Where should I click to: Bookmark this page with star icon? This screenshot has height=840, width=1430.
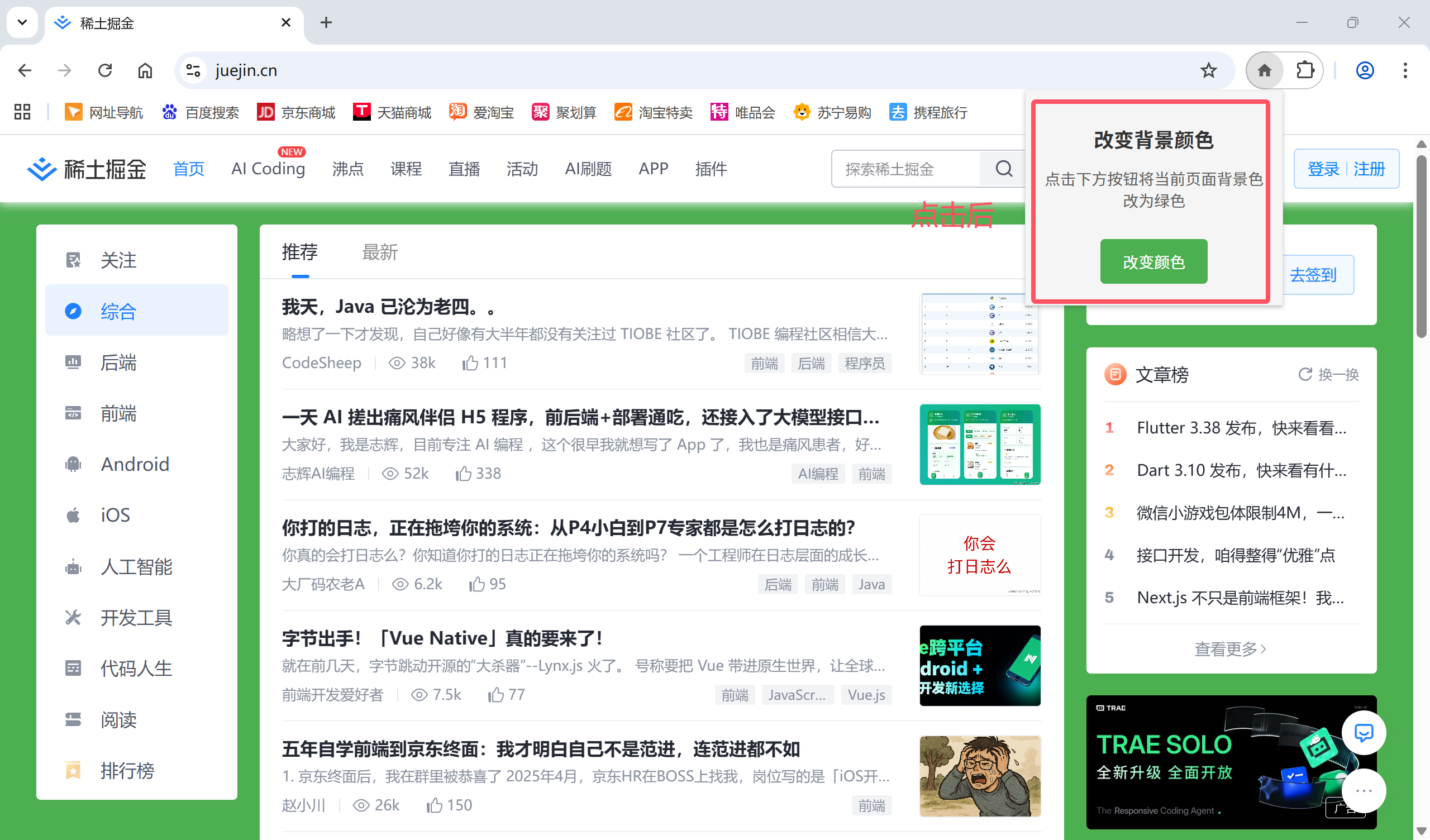(x=1208, y=70)
